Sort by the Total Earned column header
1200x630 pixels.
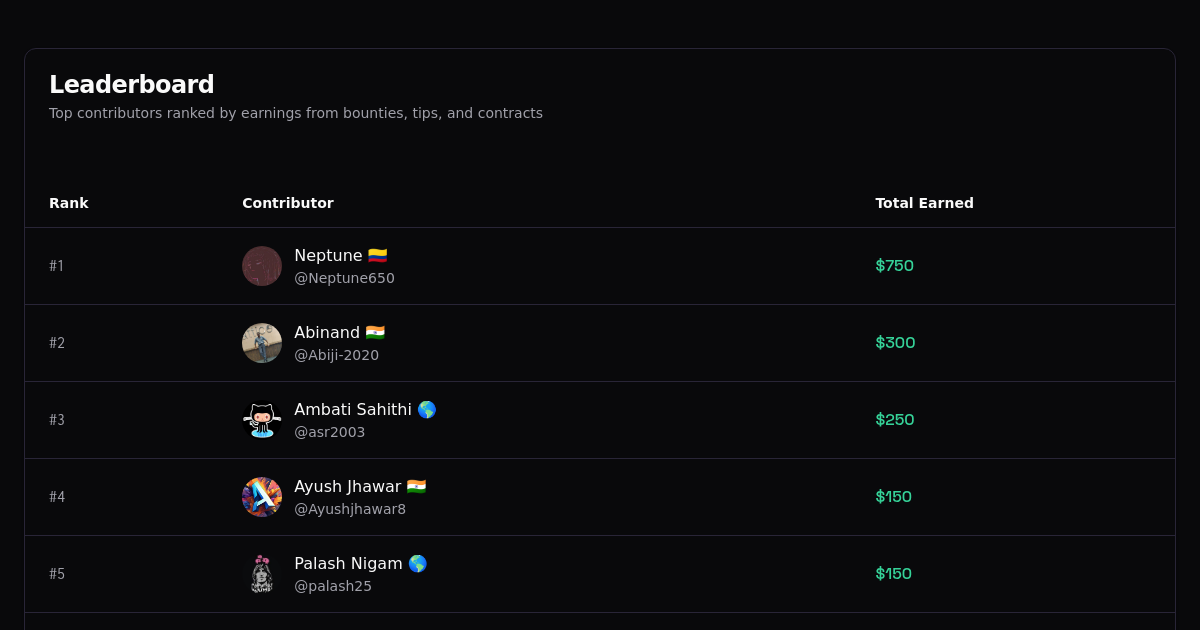(924, 203)
